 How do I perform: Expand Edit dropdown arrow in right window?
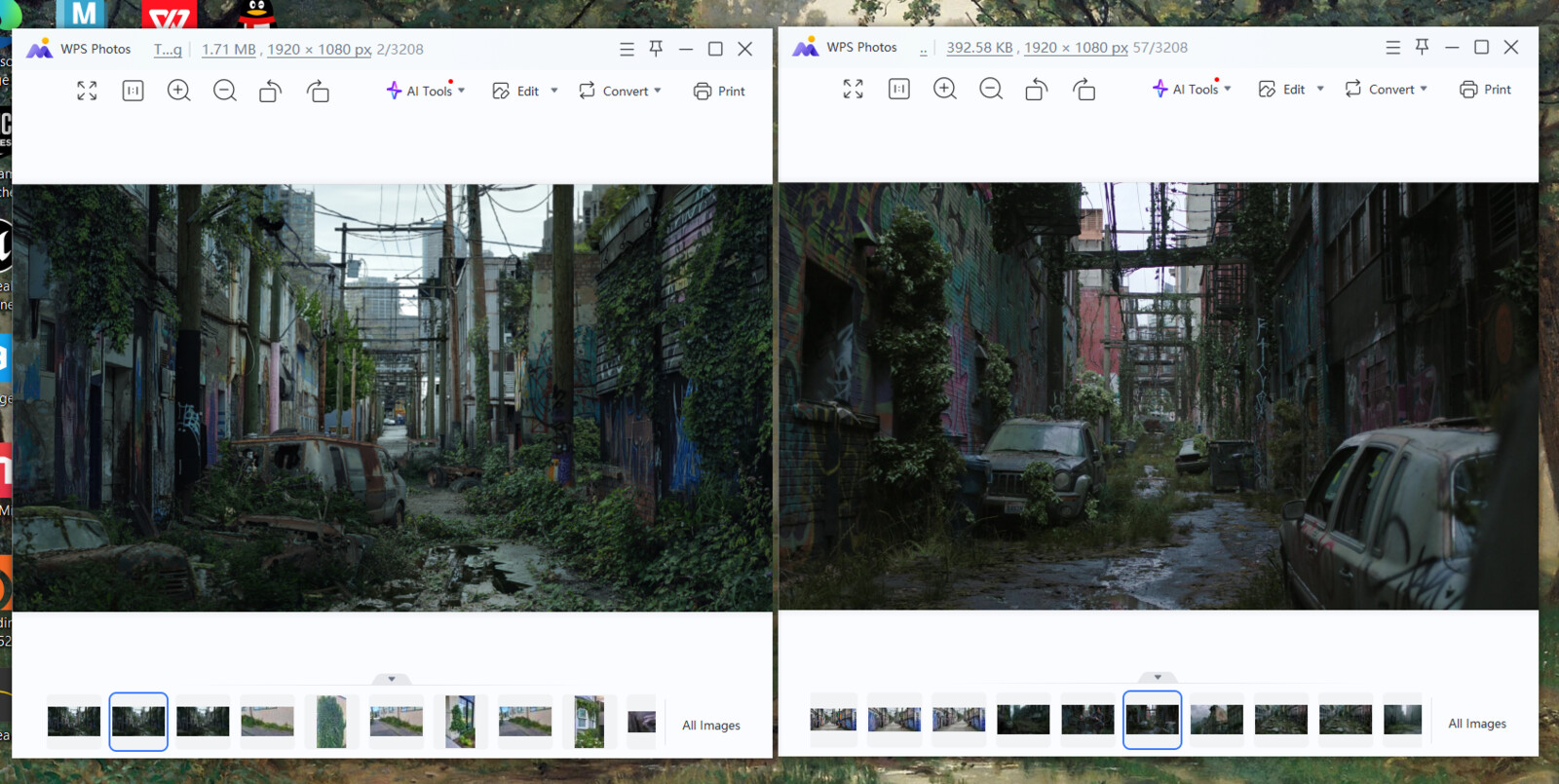click(1320, 89)
